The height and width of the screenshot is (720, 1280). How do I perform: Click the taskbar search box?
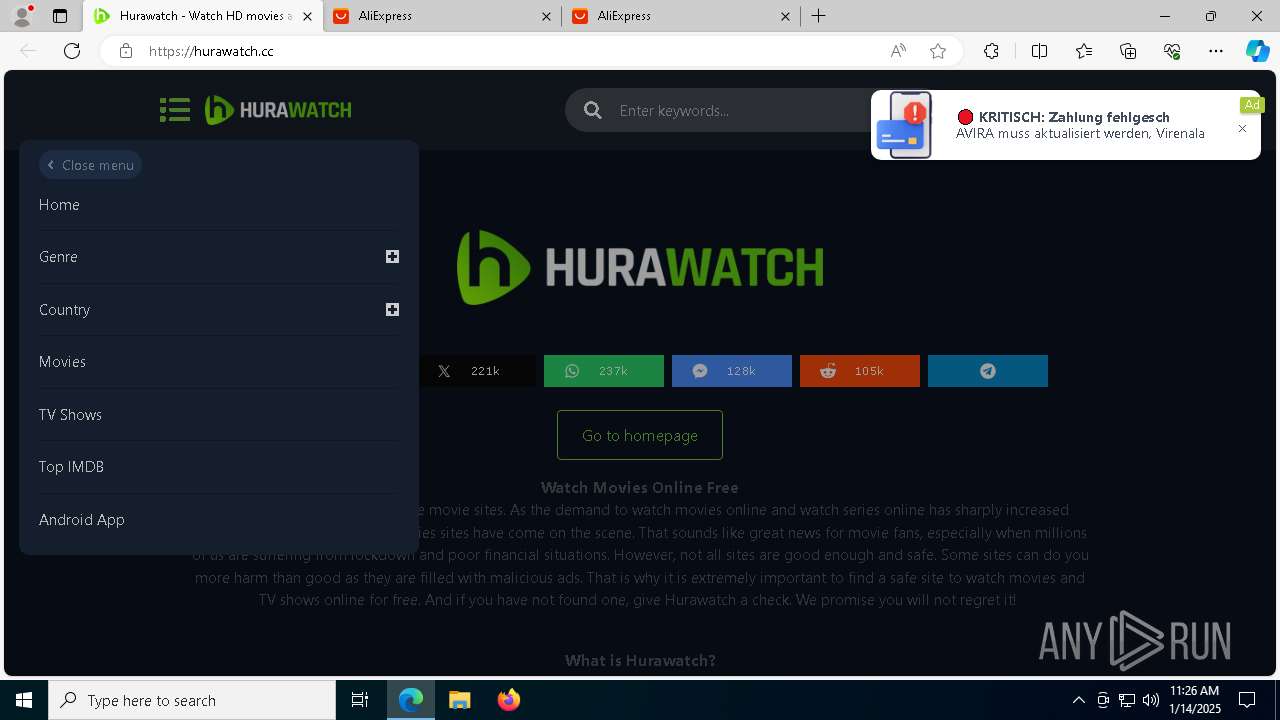point(192,700)
